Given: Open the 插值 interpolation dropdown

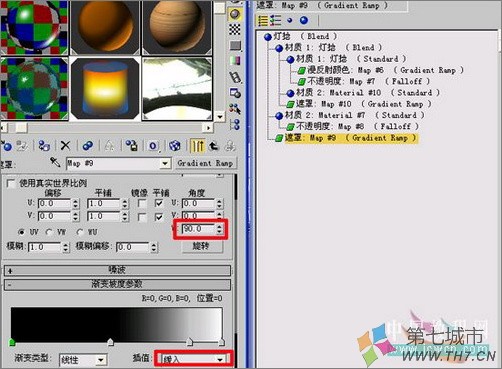Looking at the screenshot, I should coord(220,360).
